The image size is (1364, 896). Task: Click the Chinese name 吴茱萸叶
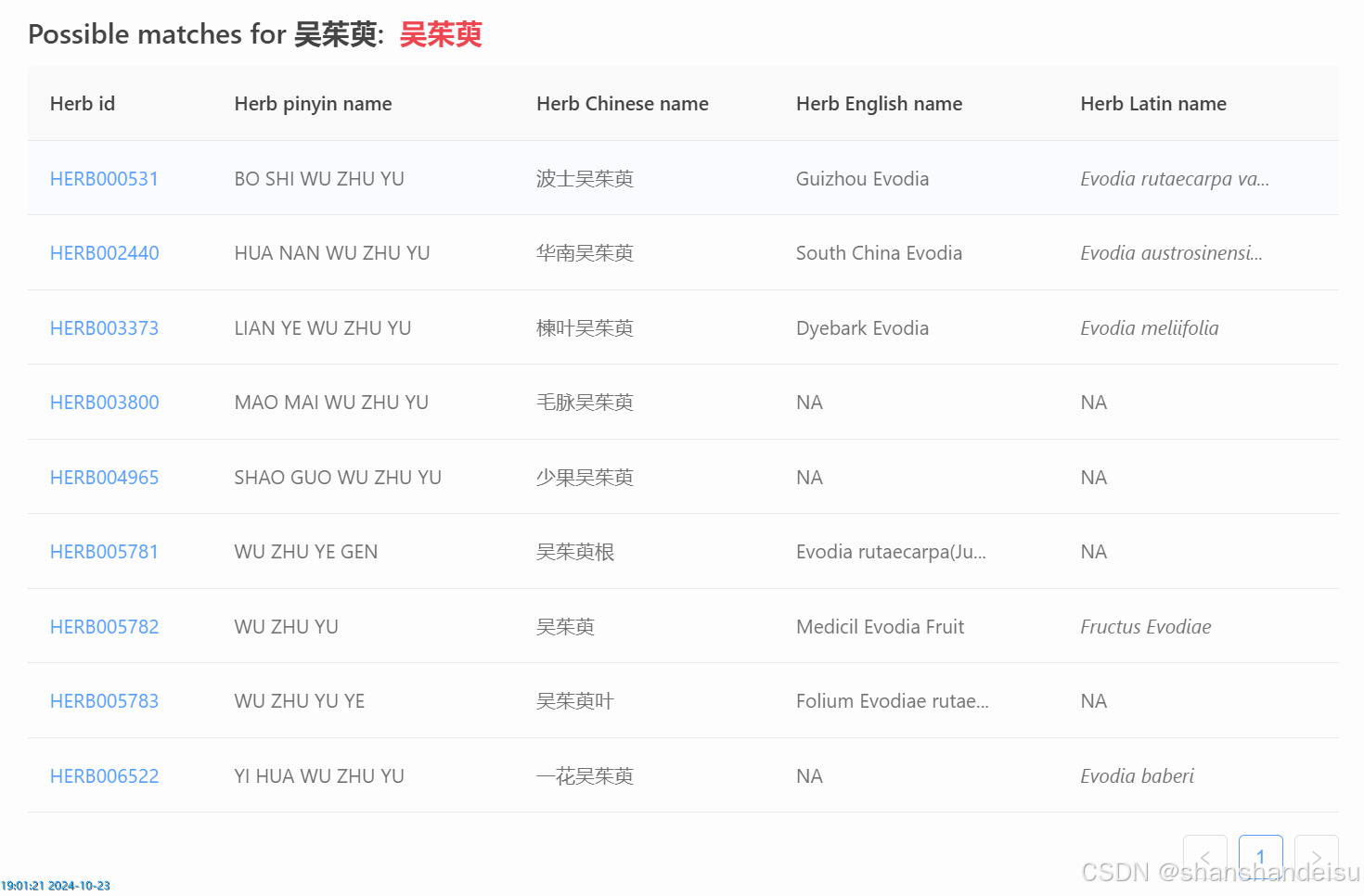point(575,701)
